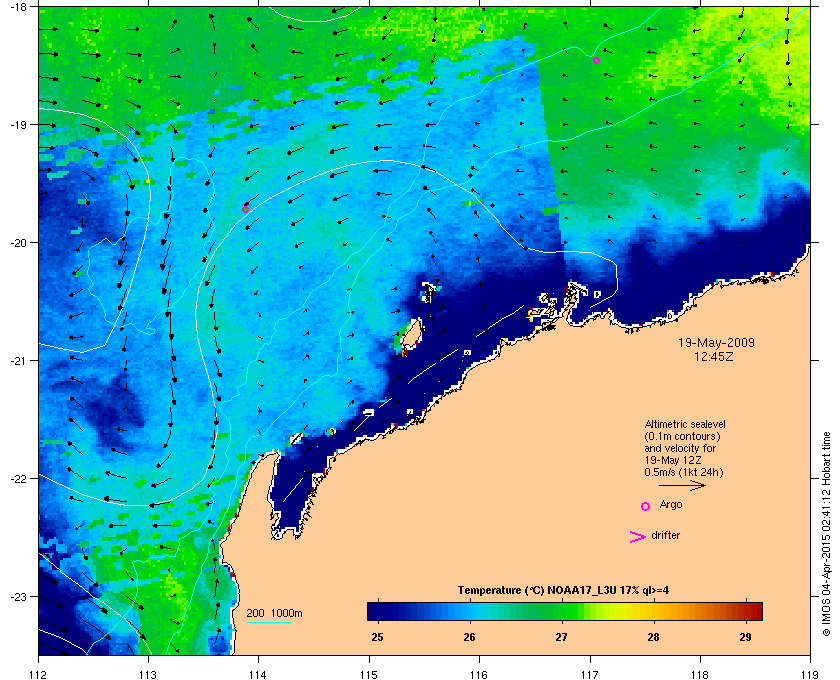The image size is (840, 680).
Task: Click the color bar label 25
Action: click(377, 637)
